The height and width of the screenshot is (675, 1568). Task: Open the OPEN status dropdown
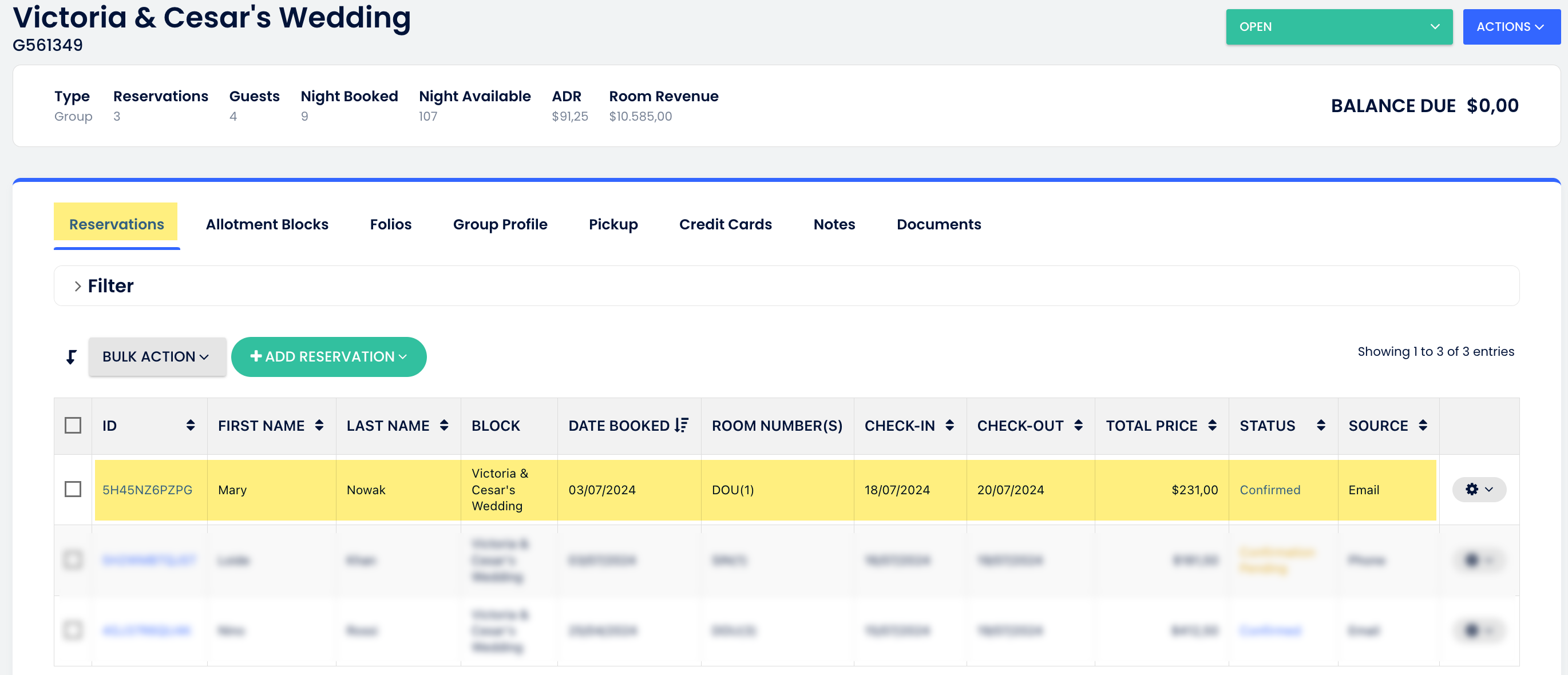pos(1339,27)
